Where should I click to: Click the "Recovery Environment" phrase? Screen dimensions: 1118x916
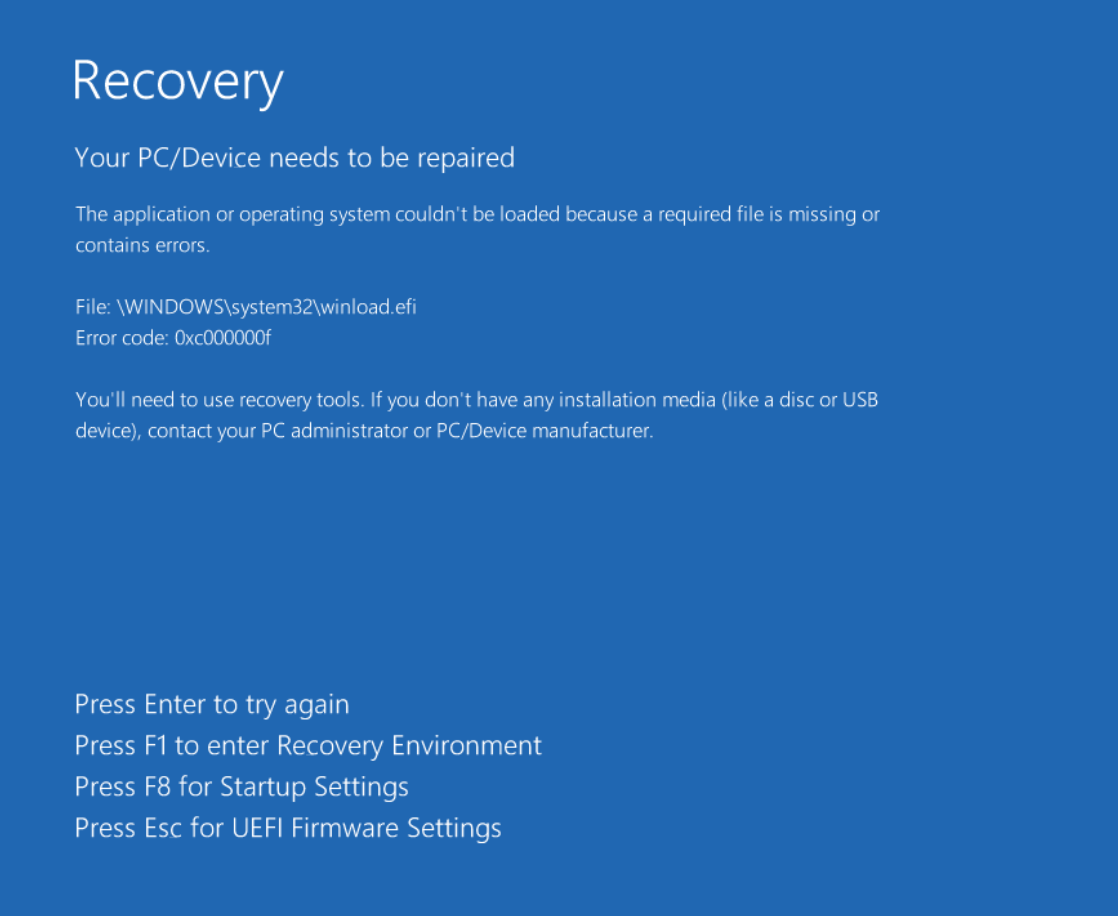(409, 746)
